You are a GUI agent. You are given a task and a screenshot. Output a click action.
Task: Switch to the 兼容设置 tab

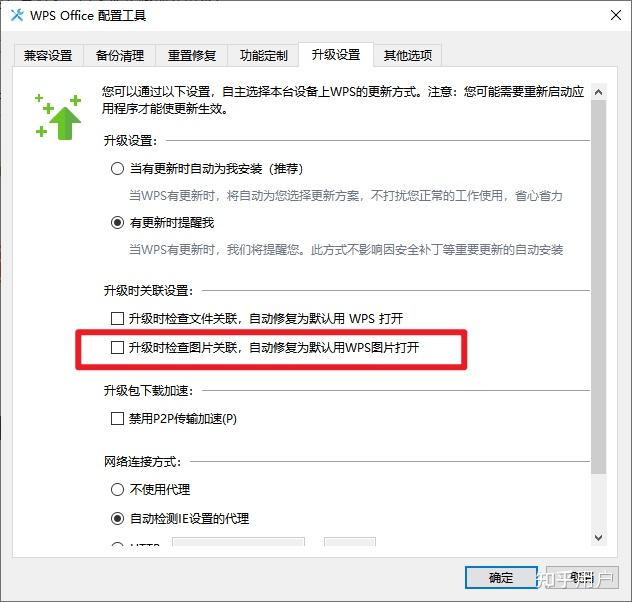(x=48, y=55)
